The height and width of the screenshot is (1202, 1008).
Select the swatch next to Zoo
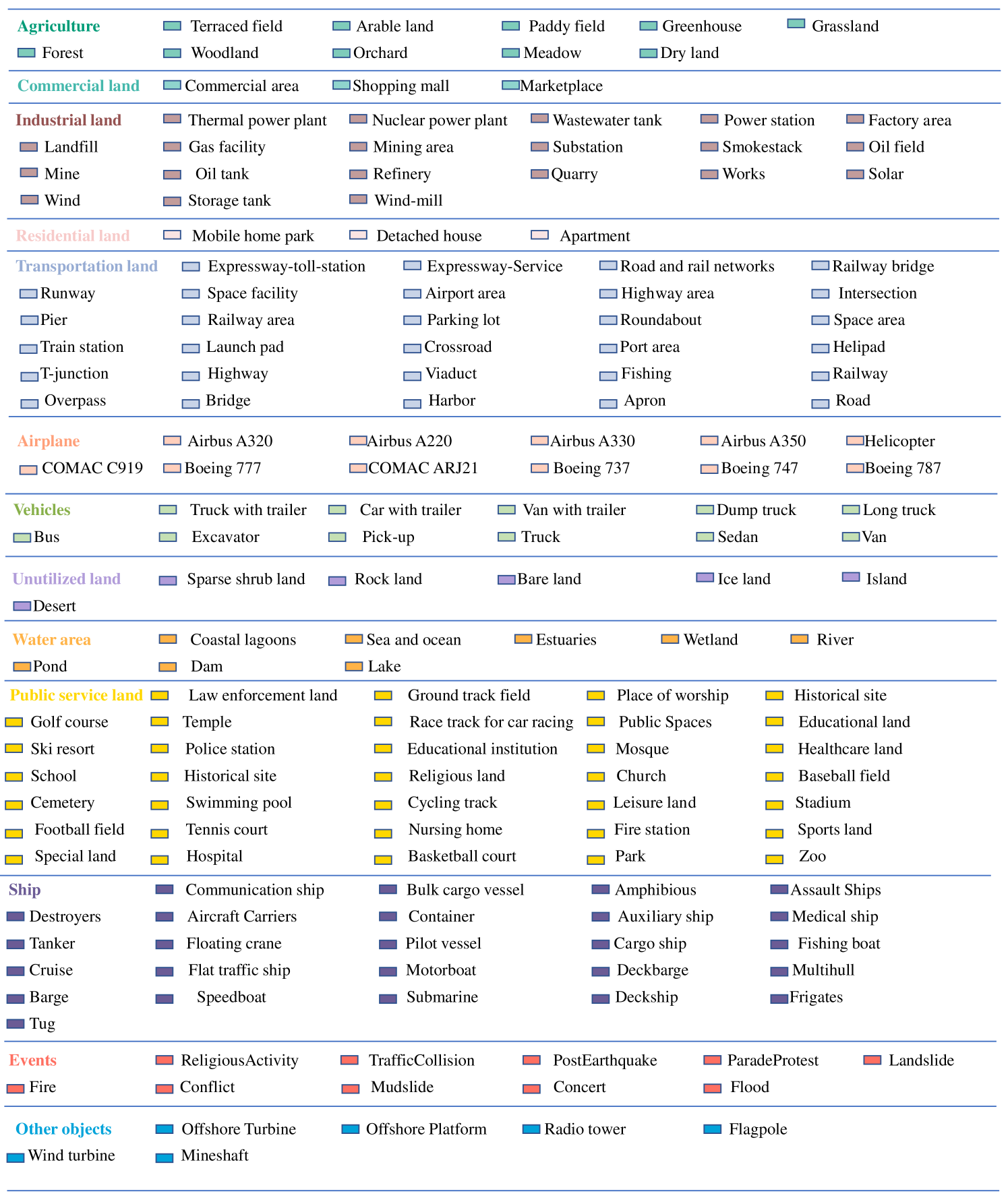pyautogui.click(x=775, y=859)
